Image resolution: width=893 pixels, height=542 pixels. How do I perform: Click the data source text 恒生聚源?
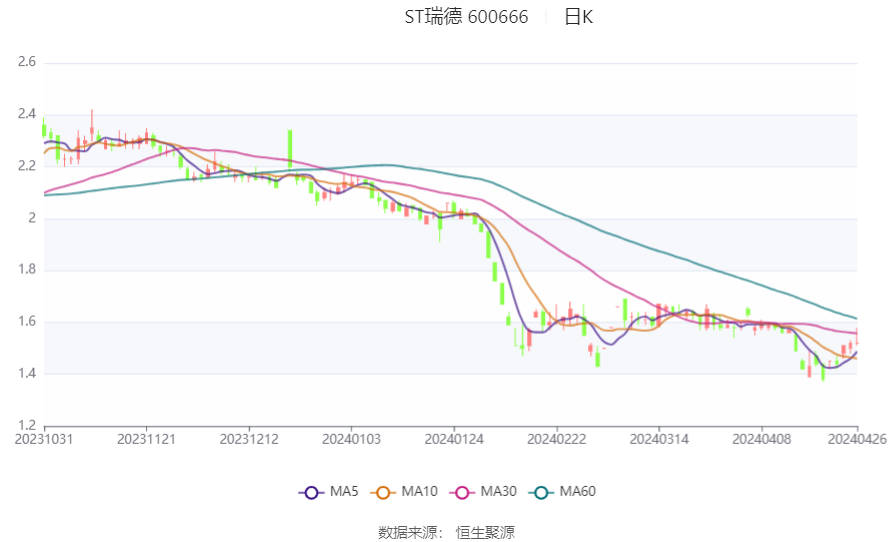pyautogui.click(x=485, y=532)
